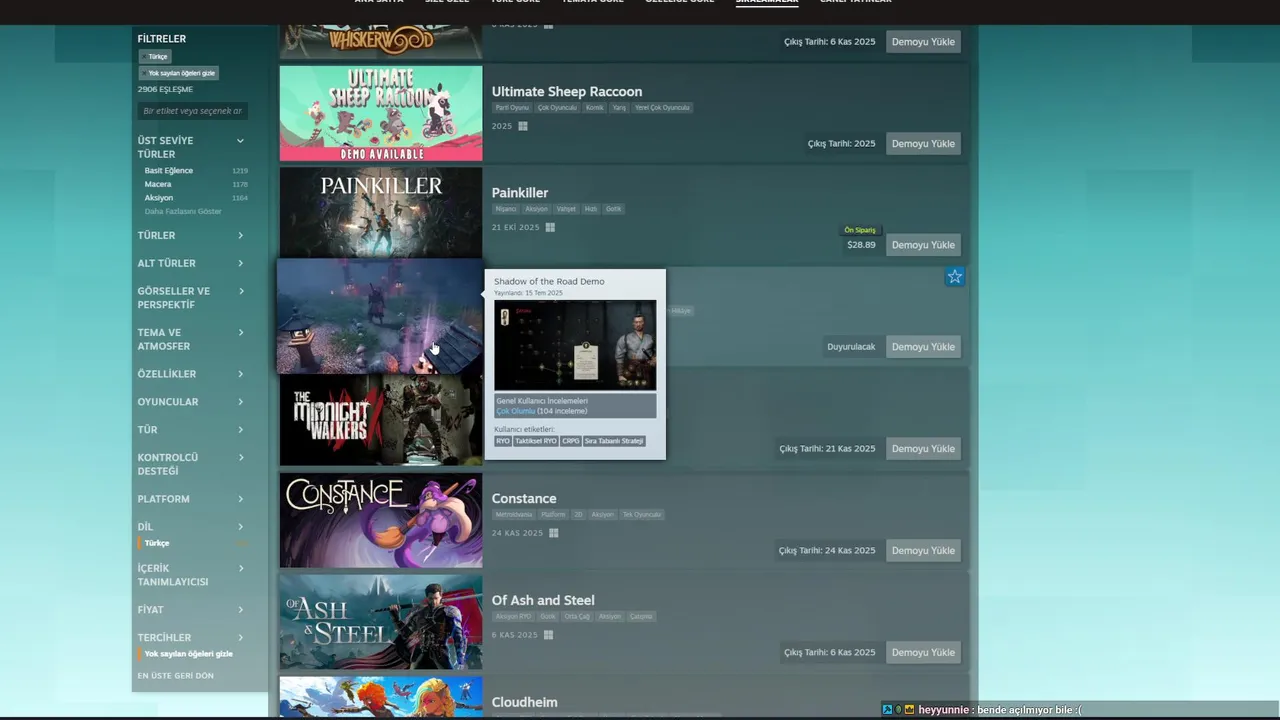Image resolution: width=1280 pixels, height=720 pixels.
Task: Filter by Aksiyon genre
Action: (x=159, y=198)
